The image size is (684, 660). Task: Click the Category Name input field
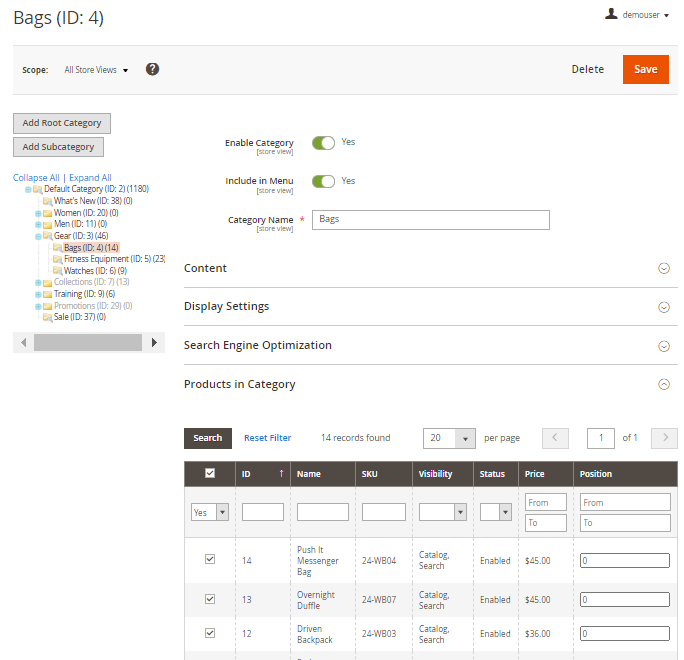430,220
